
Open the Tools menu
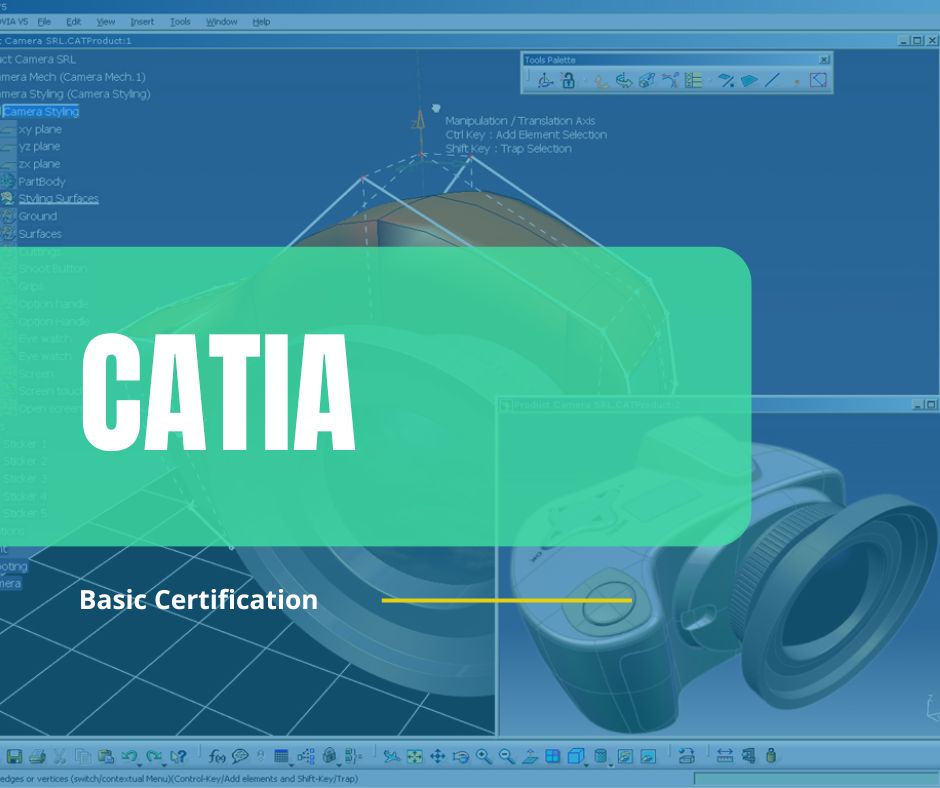pyautogui.click(x=180, y=22)
